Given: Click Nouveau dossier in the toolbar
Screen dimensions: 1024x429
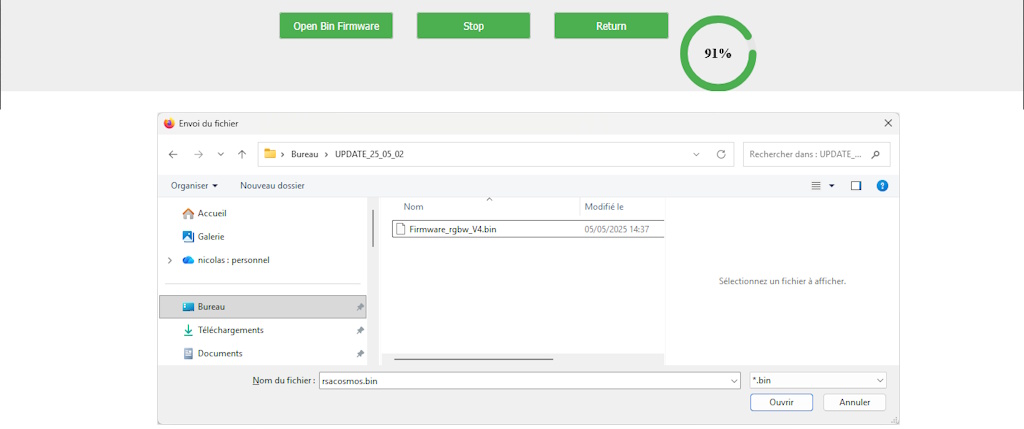Looking at the screenshot, I should click(272, 186).
